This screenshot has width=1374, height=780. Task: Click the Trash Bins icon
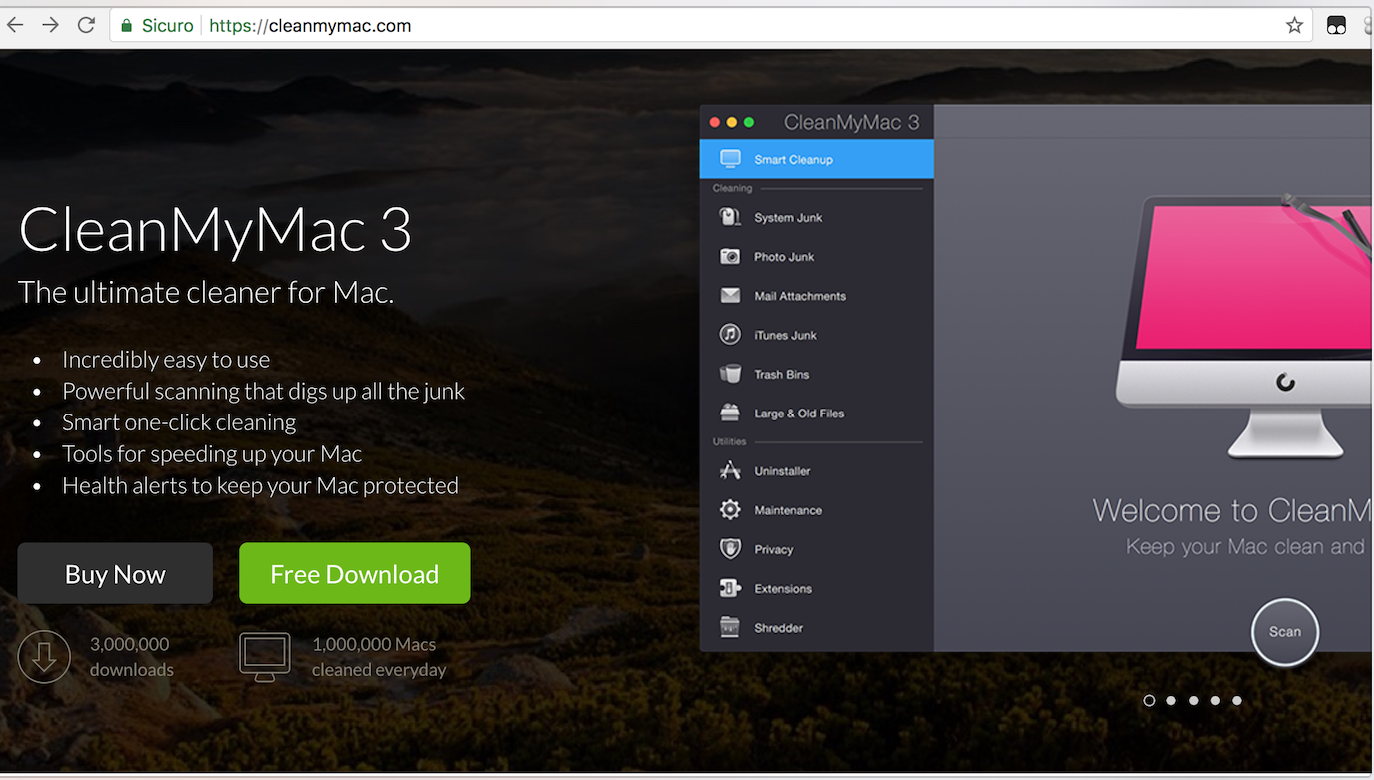coord(731,374)
